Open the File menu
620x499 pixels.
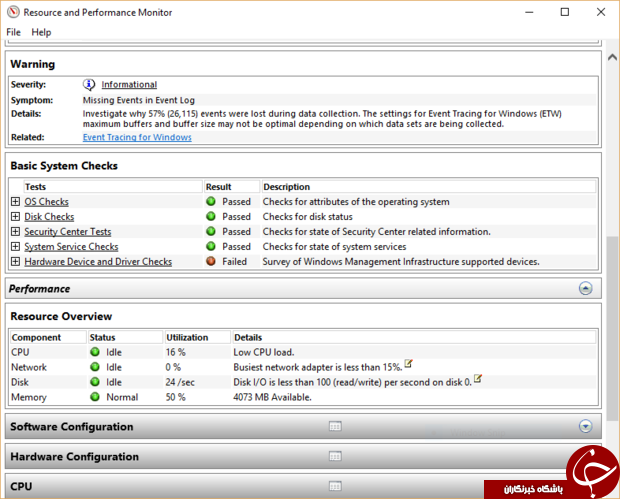coord(13,32)
